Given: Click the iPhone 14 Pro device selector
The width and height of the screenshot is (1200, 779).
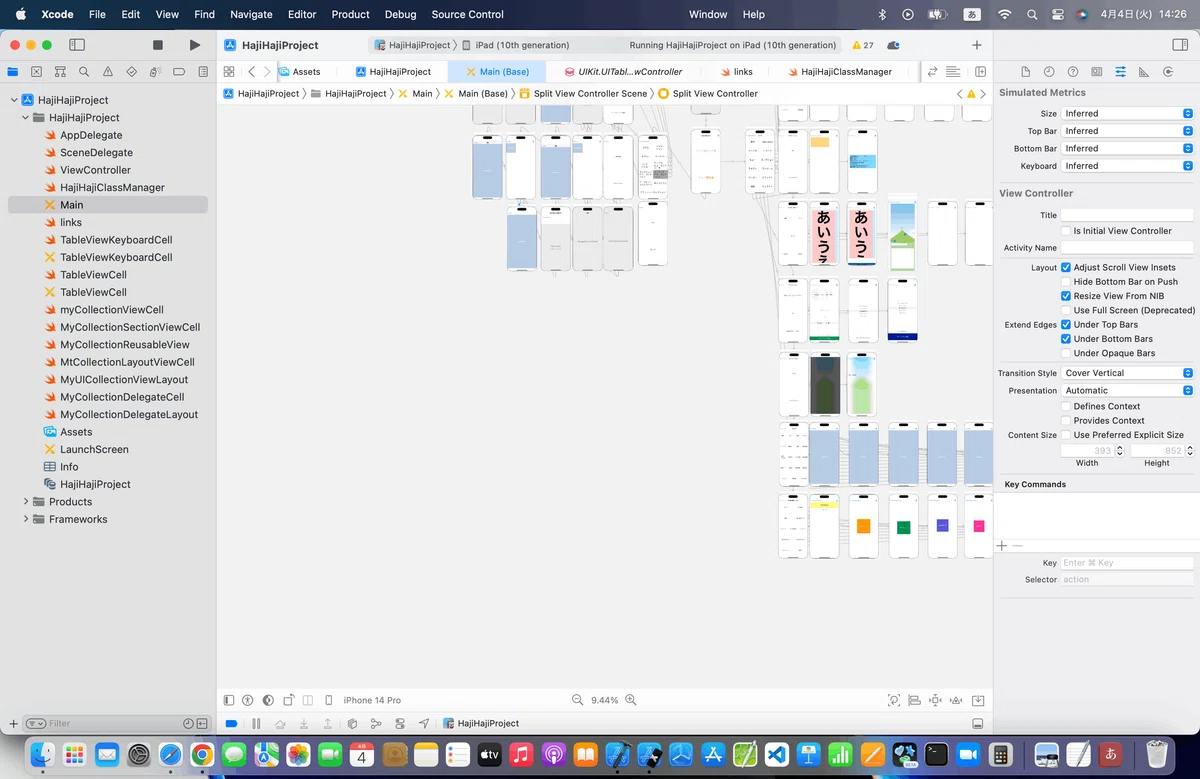Looking at the screenshot, I should 372,700.
